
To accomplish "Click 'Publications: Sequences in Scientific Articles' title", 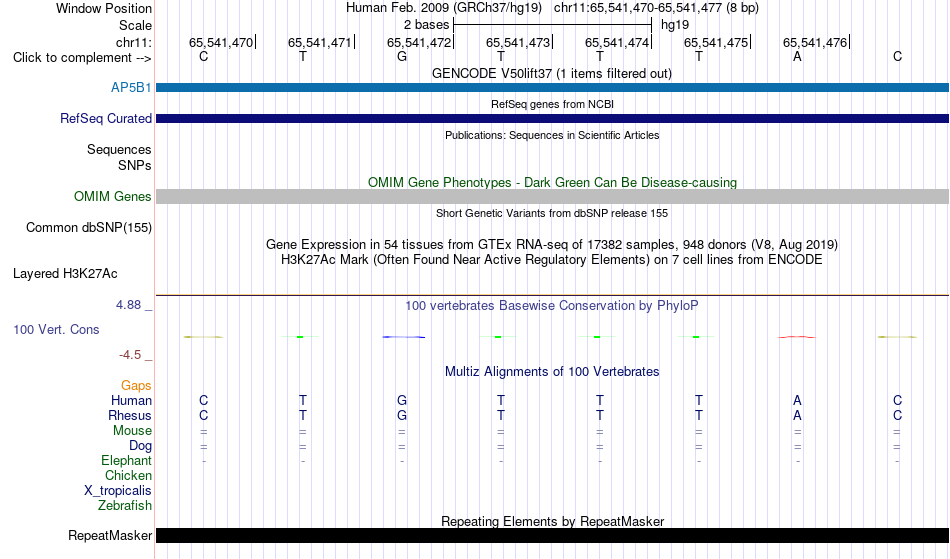I will [x=552, y=135].
